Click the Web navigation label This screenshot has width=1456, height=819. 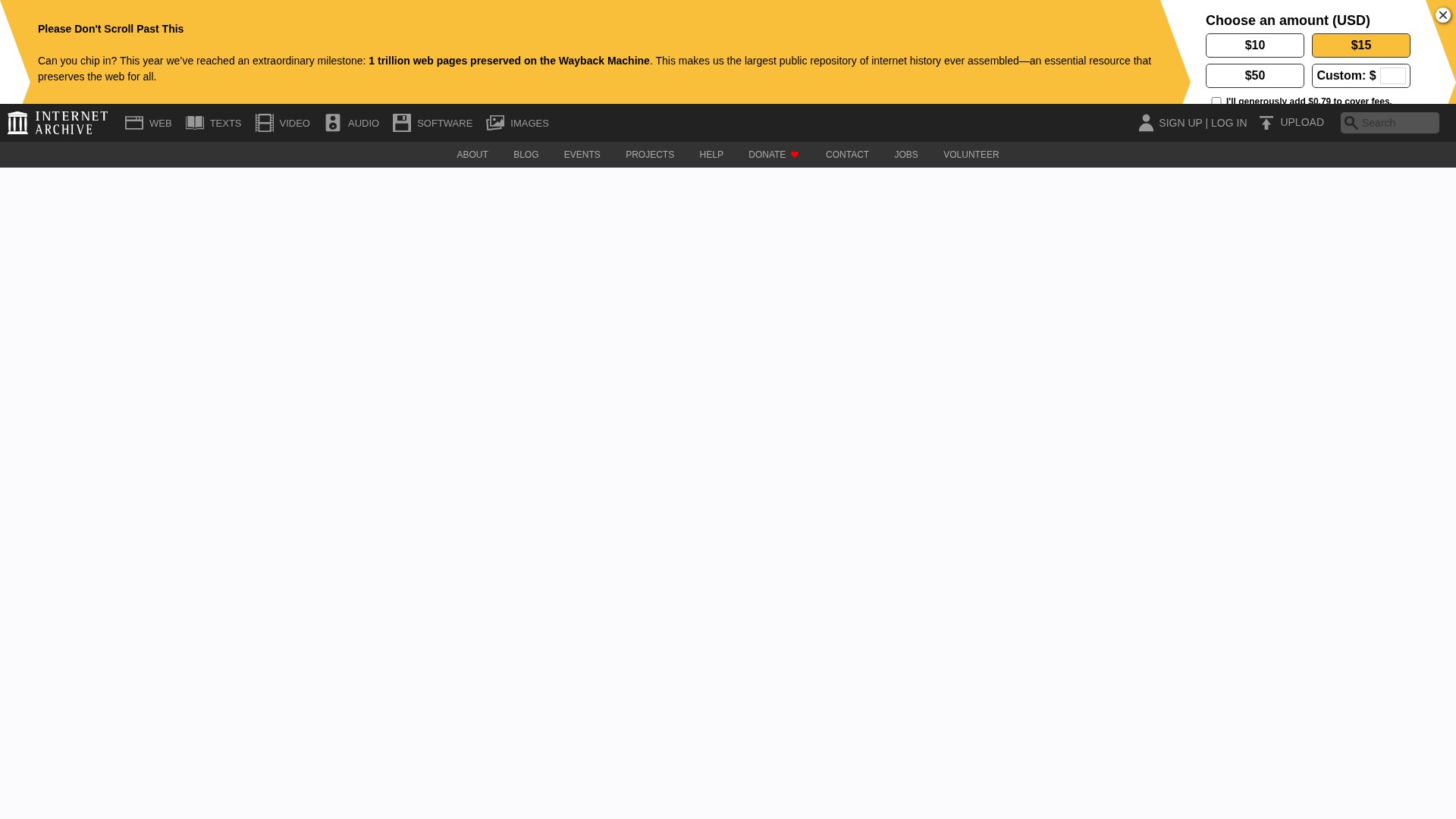pyautogui.click(x=161, y=124)
